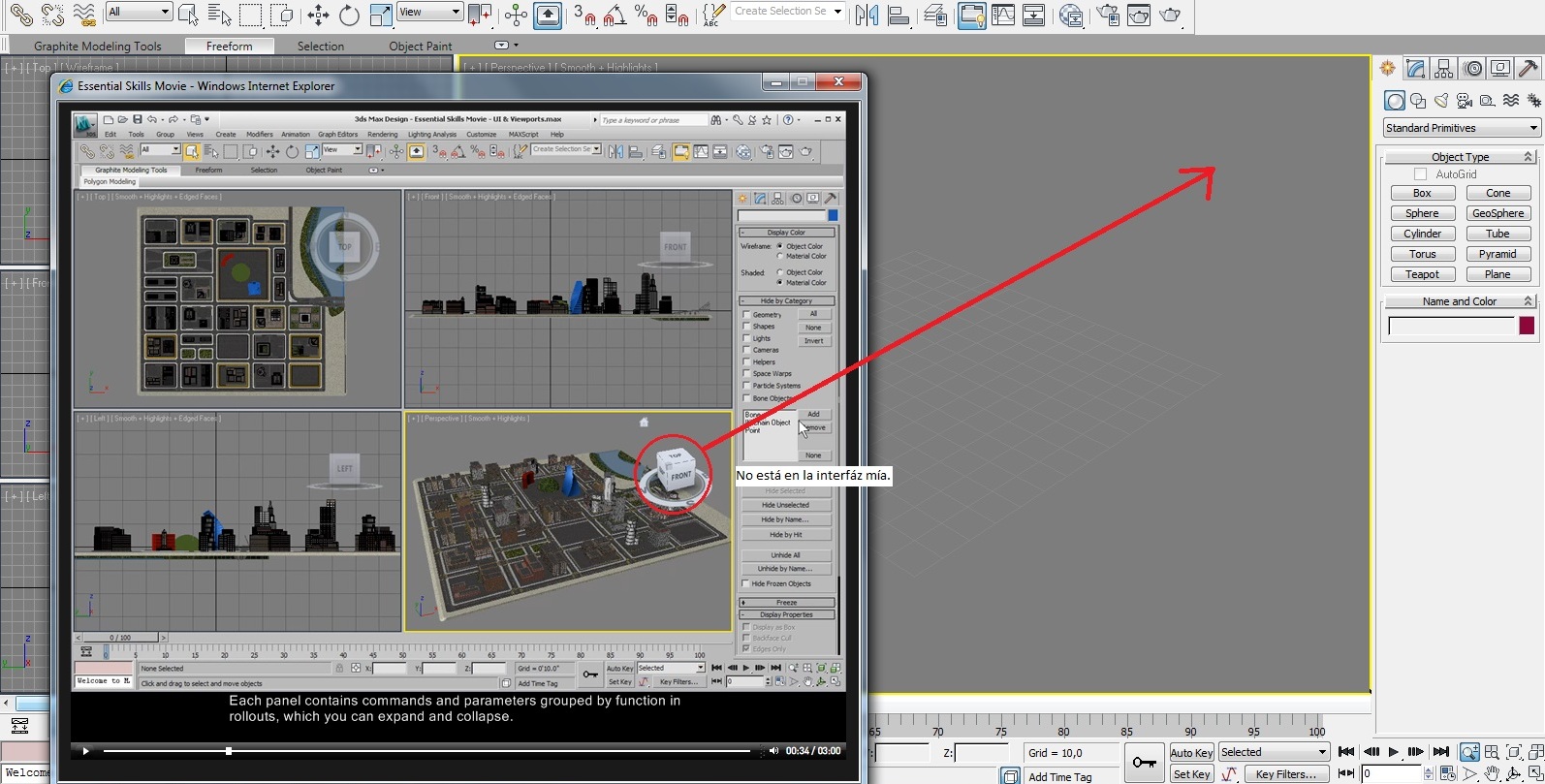Open the Schematic View

click(x=1034, y=15)
